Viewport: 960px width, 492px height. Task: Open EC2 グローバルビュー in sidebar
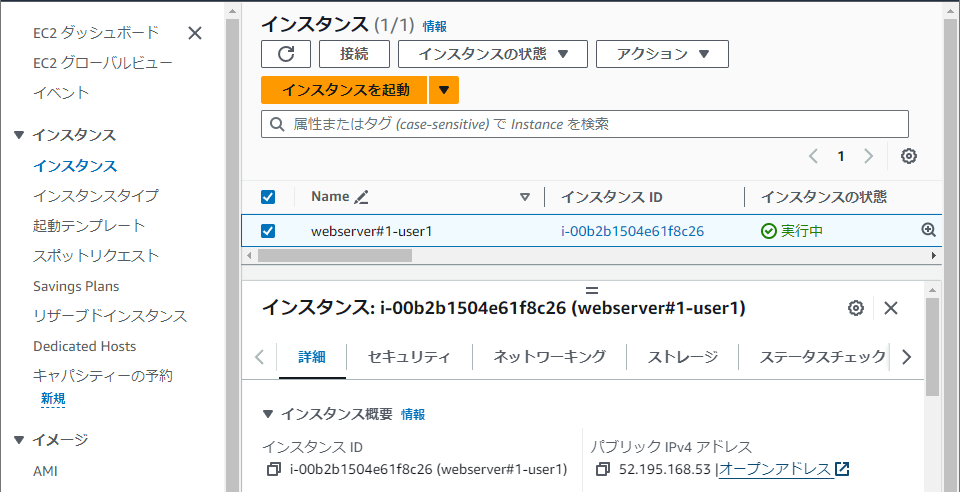pyautogui.click(x=103, y=63)
